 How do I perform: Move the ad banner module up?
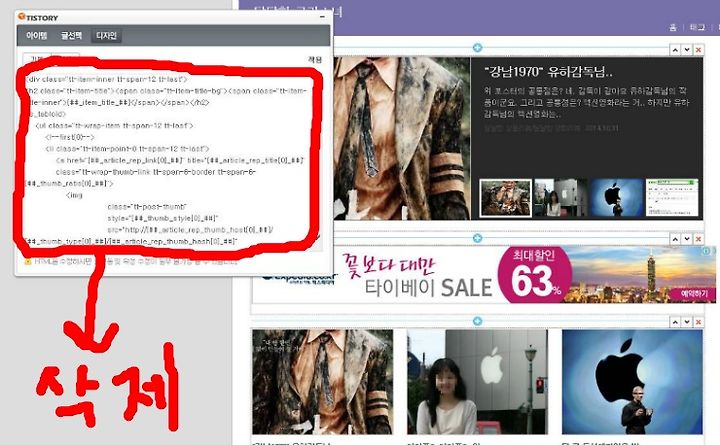tap(675, 239)
